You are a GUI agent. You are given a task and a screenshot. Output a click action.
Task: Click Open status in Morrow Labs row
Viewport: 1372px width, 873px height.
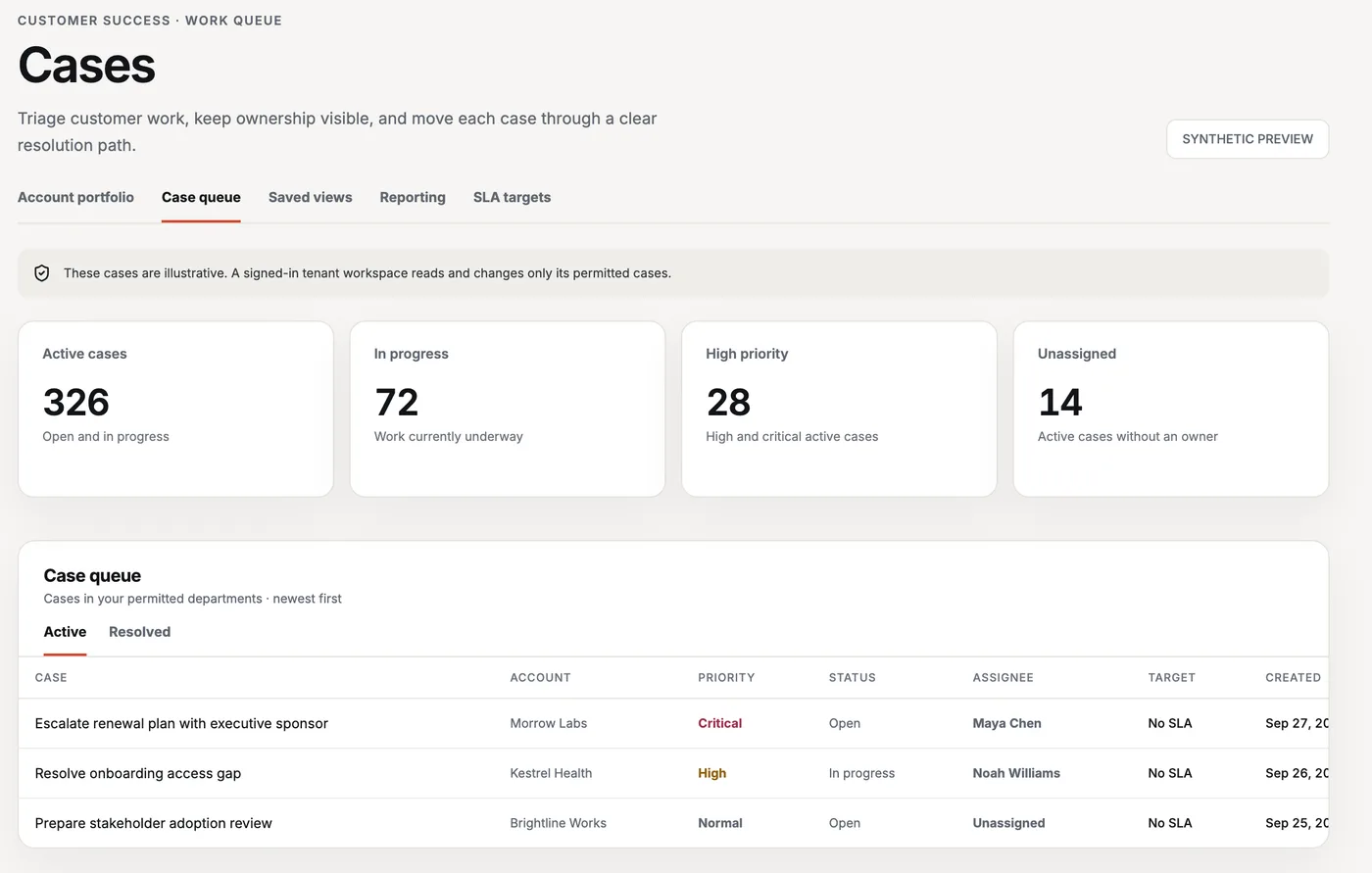(845, 723)
